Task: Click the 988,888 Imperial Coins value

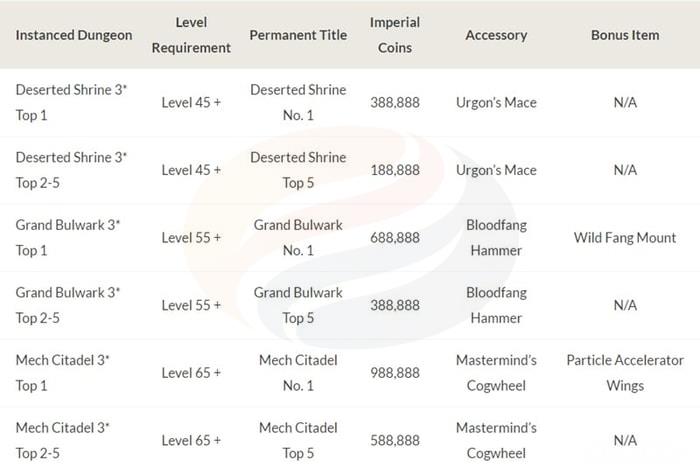Action: (394, 373)
